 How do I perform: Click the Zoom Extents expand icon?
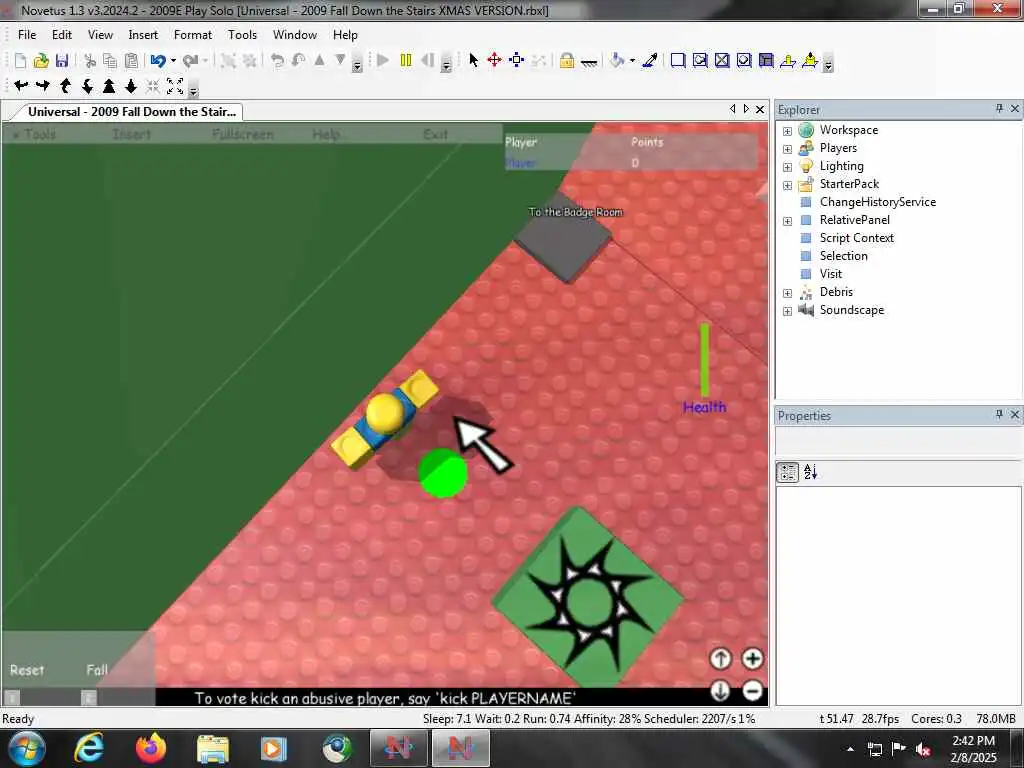click(175, 86)
